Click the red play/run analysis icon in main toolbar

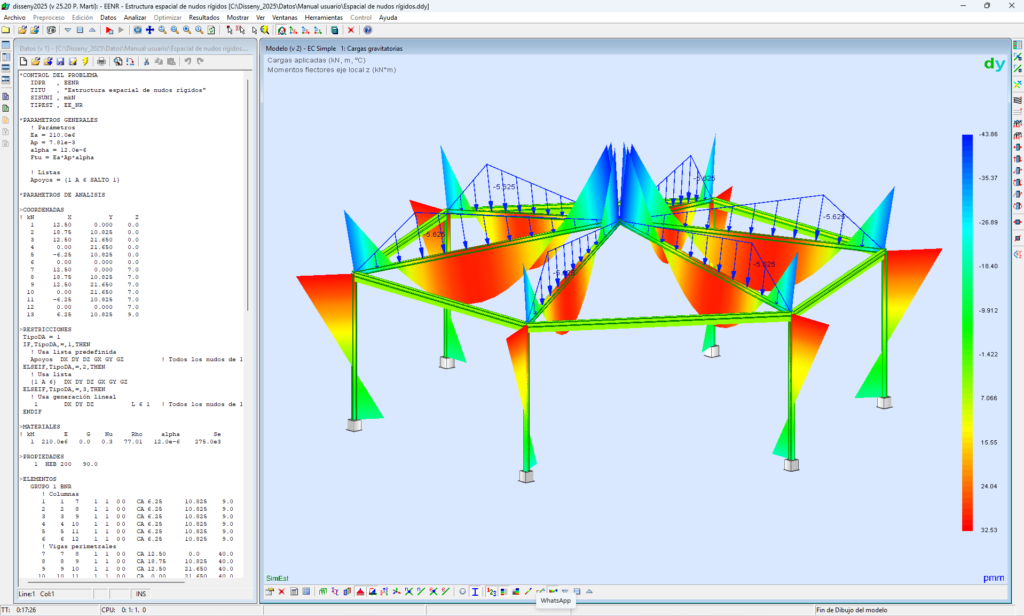click(109, 30)
